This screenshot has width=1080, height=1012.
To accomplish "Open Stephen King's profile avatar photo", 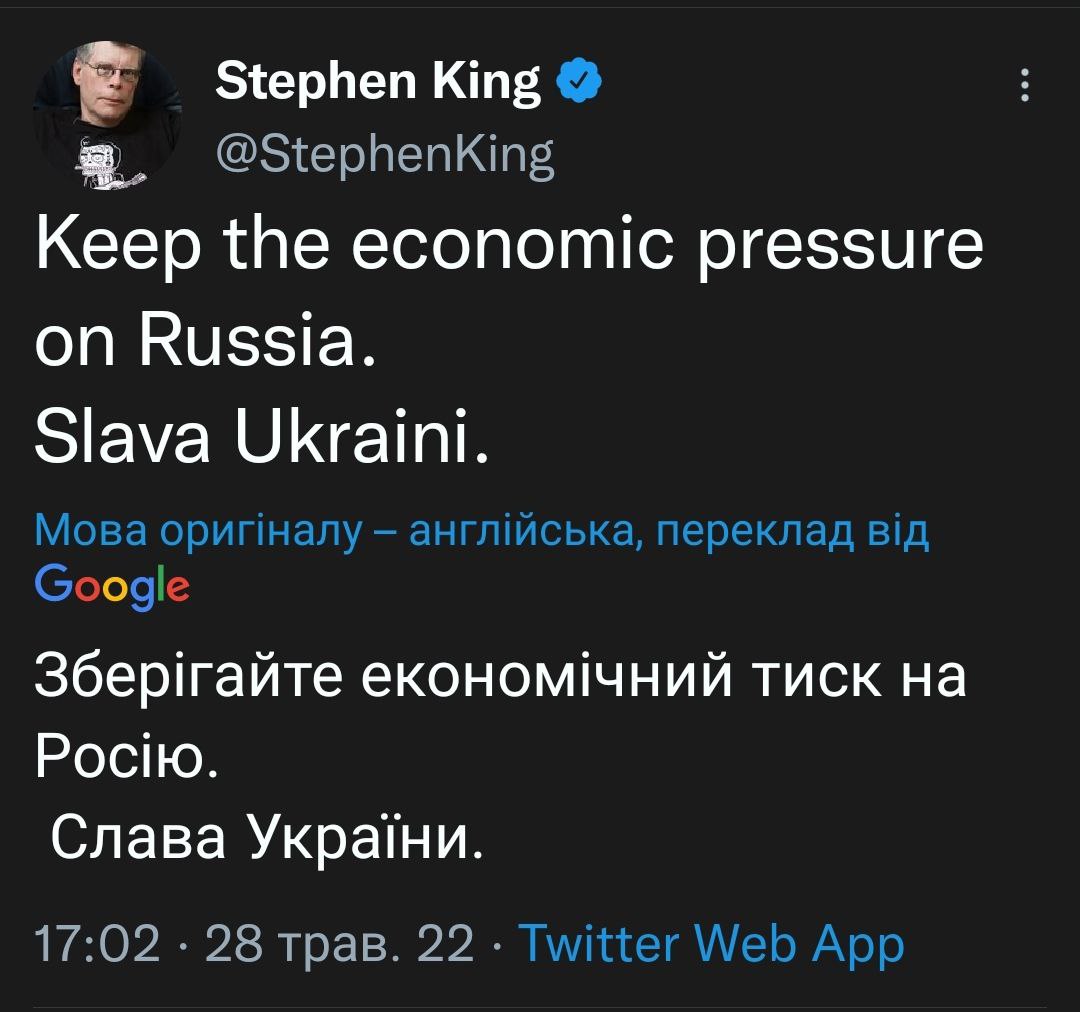I will click(107, 116).
